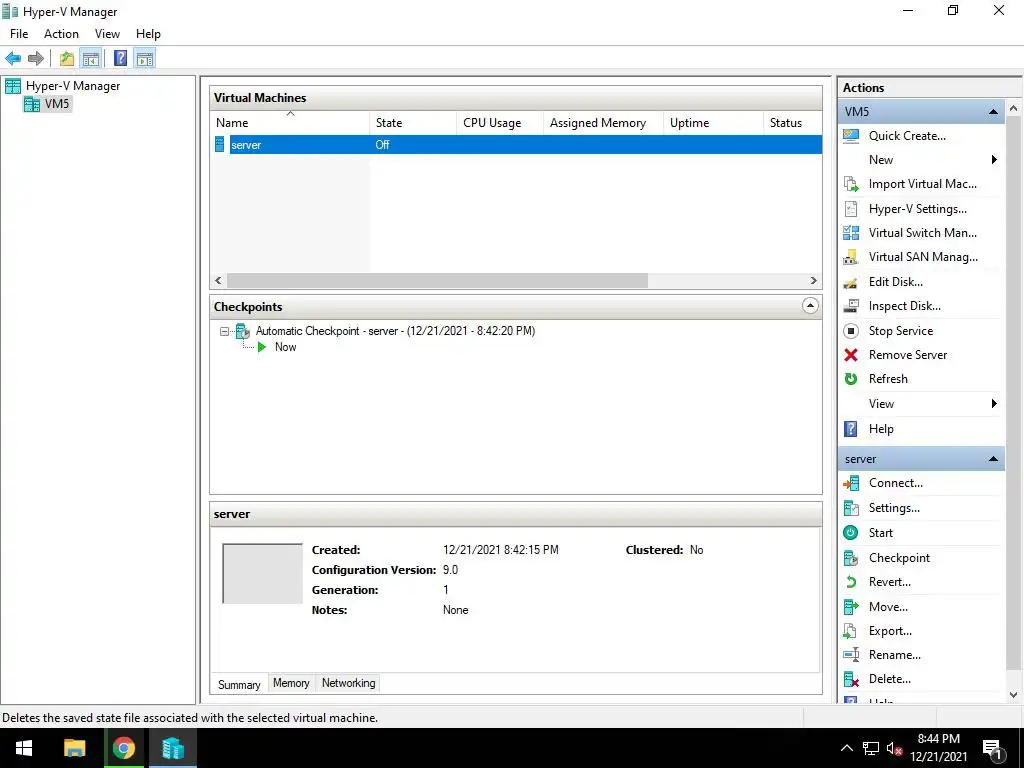1024x768 pixels.
Task: Click the Import Virtual Machine icon
Action: (851, 184)
